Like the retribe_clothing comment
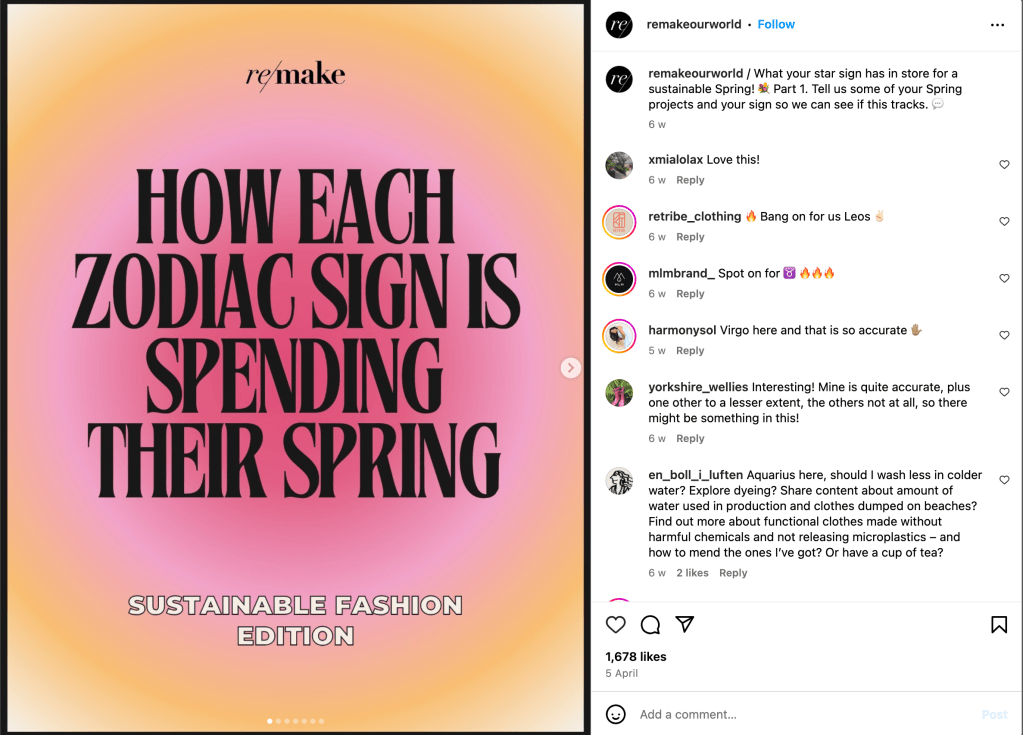The width and height of the screenshot is (1023, 735). tap(1004, 222)
